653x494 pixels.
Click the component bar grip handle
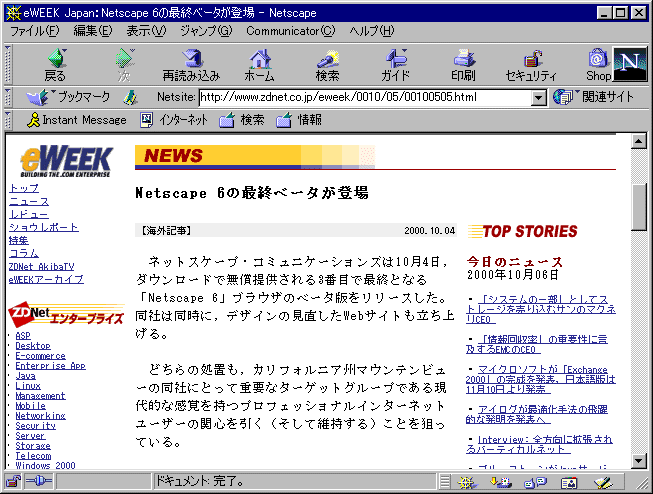click(x=445, y=482)
